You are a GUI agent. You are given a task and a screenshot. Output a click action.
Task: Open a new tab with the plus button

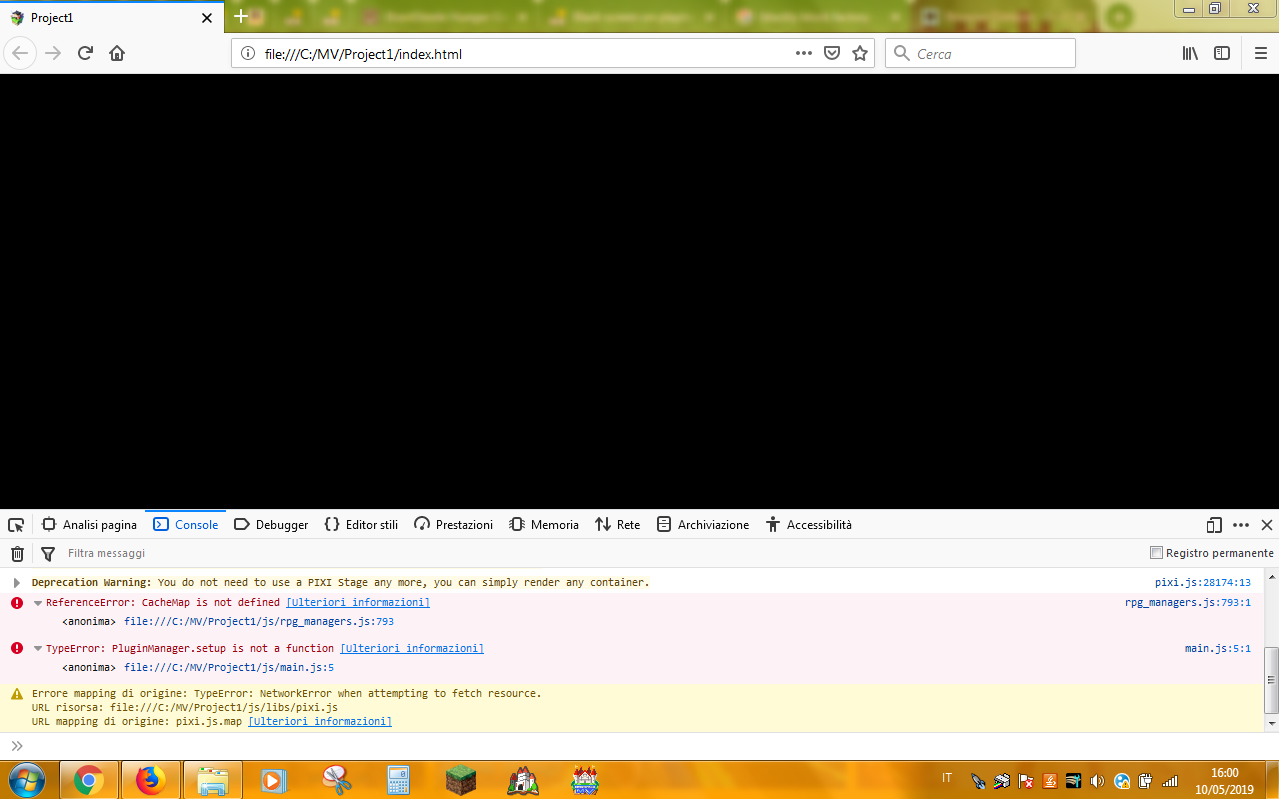pos(241,17)
